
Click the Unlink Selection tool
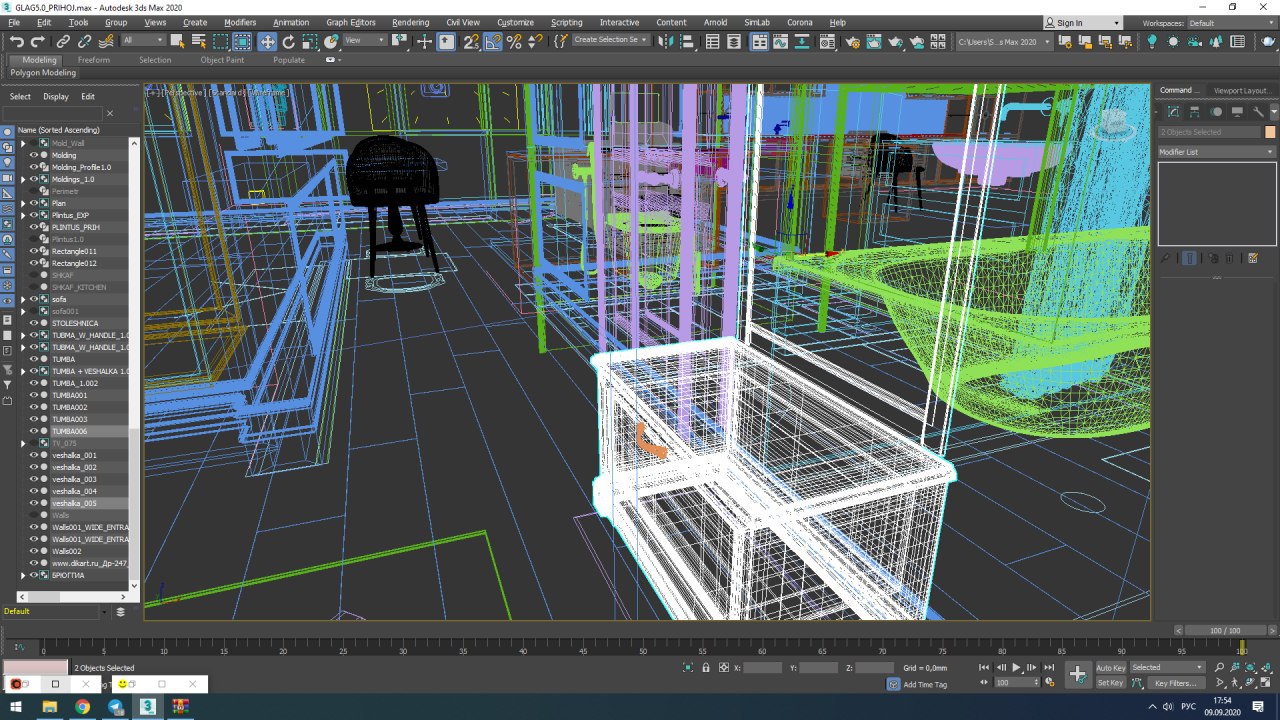[x=84, y=41]
